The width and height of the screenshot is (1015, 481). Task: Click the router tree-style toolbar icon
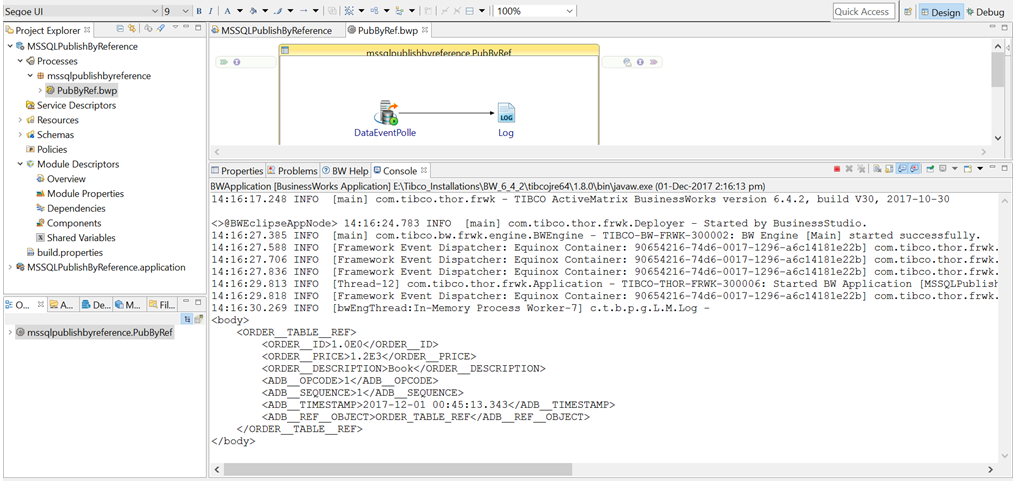click(399, 11)
